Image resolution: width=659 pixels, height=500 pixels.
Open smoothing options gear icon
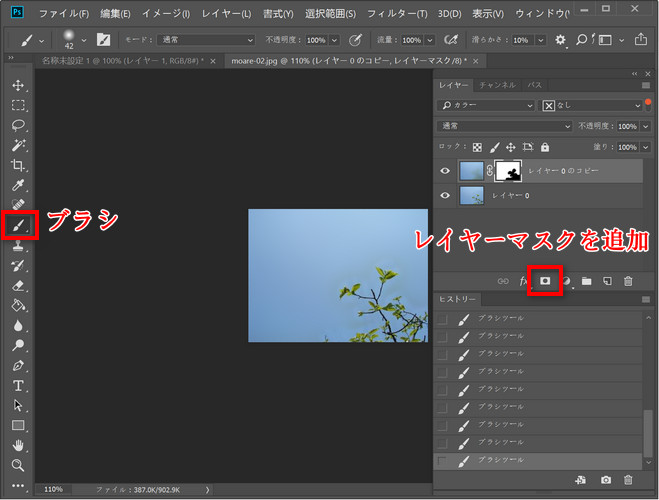pyautogui.click(x=560, y=40)
